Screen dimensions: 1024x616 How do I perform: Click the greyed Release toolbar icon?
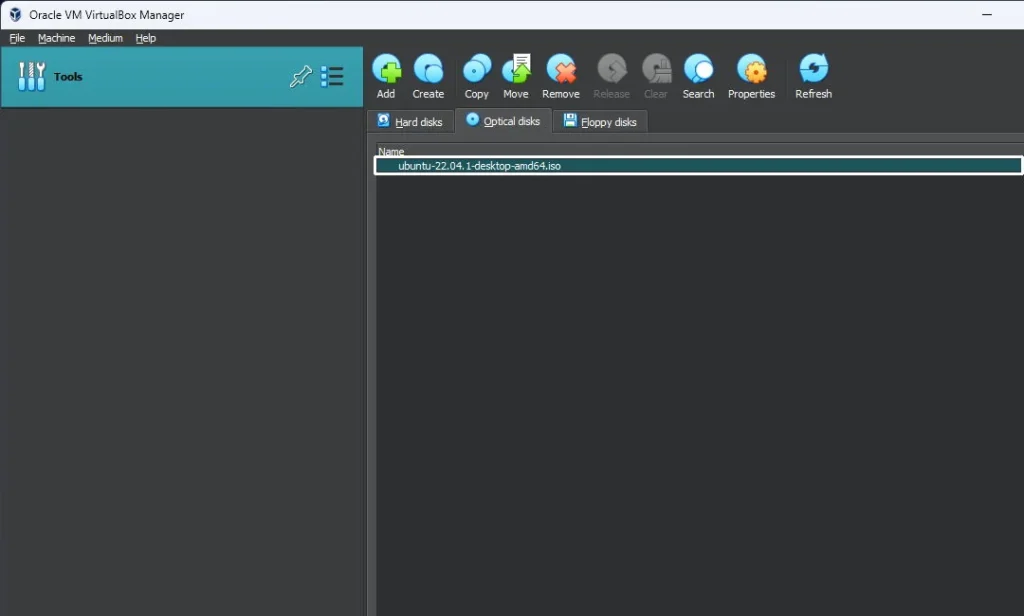coord(612,69)
